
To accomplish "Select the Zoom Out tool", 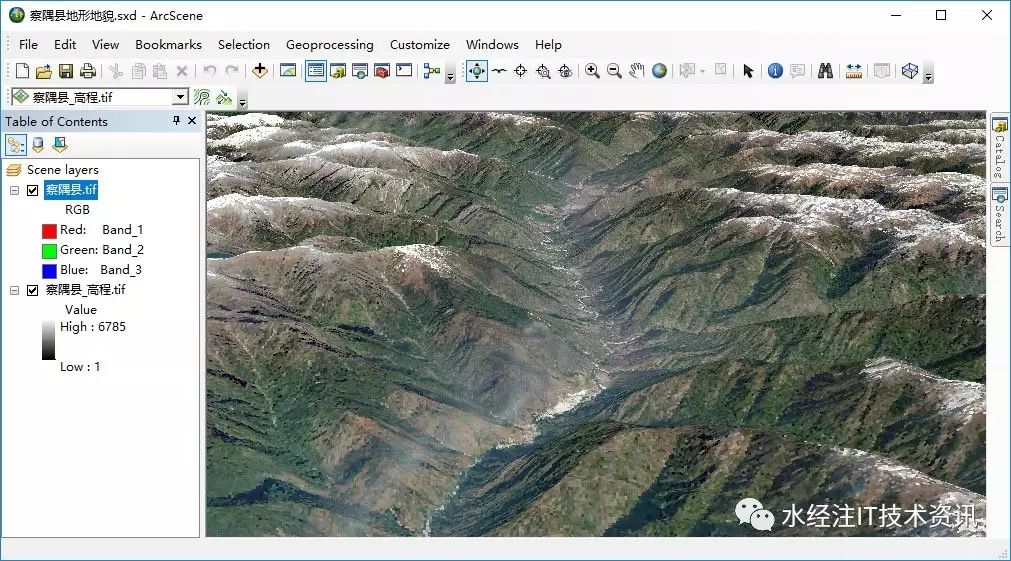I will tap(614, 71).
